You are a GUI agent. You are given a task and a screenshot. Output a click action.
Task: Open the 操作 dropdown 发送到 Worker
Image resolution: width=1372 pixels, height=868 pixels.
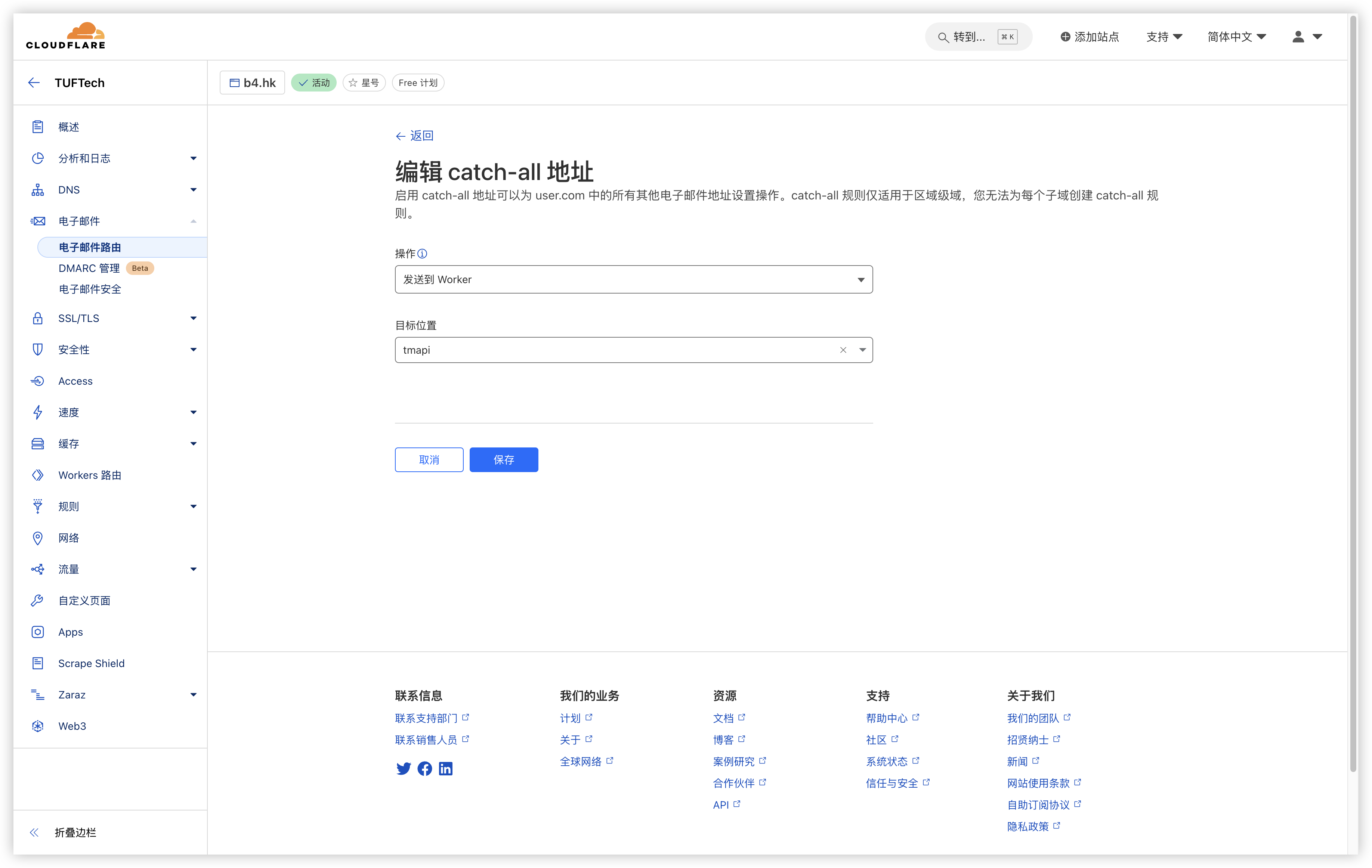click(633, 279)
